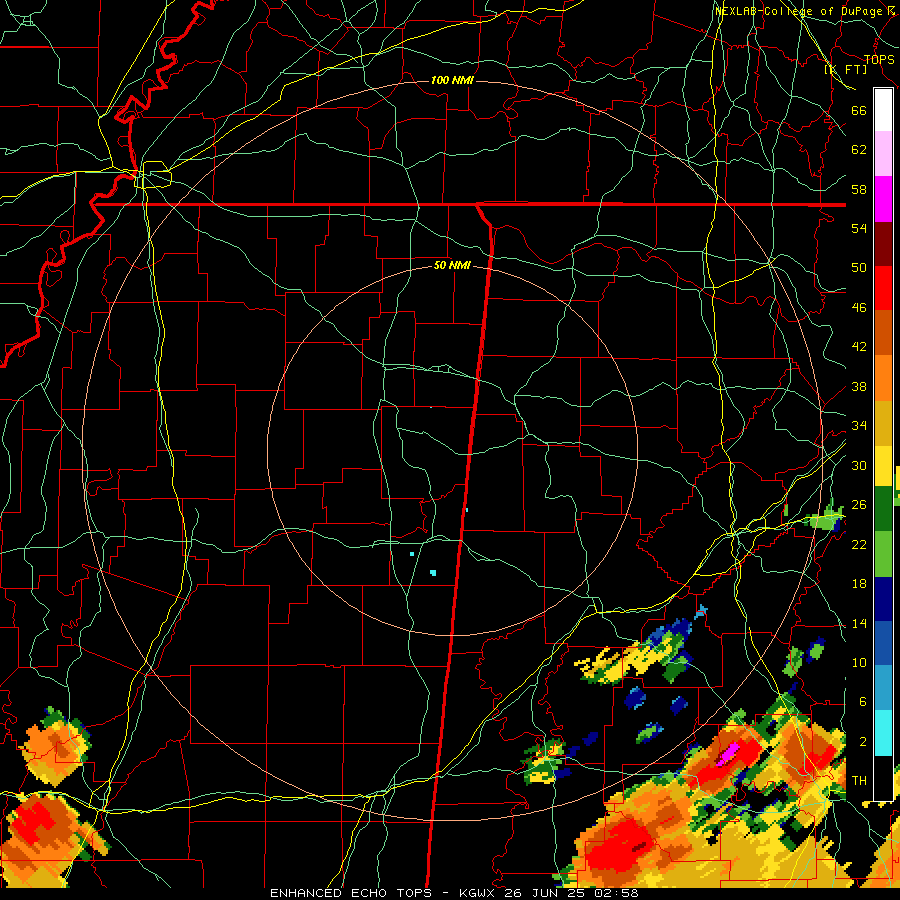Click the medium blue 18 kft legend swatch
This screenshot has height=900, width=900.
(x=883, y=643)
